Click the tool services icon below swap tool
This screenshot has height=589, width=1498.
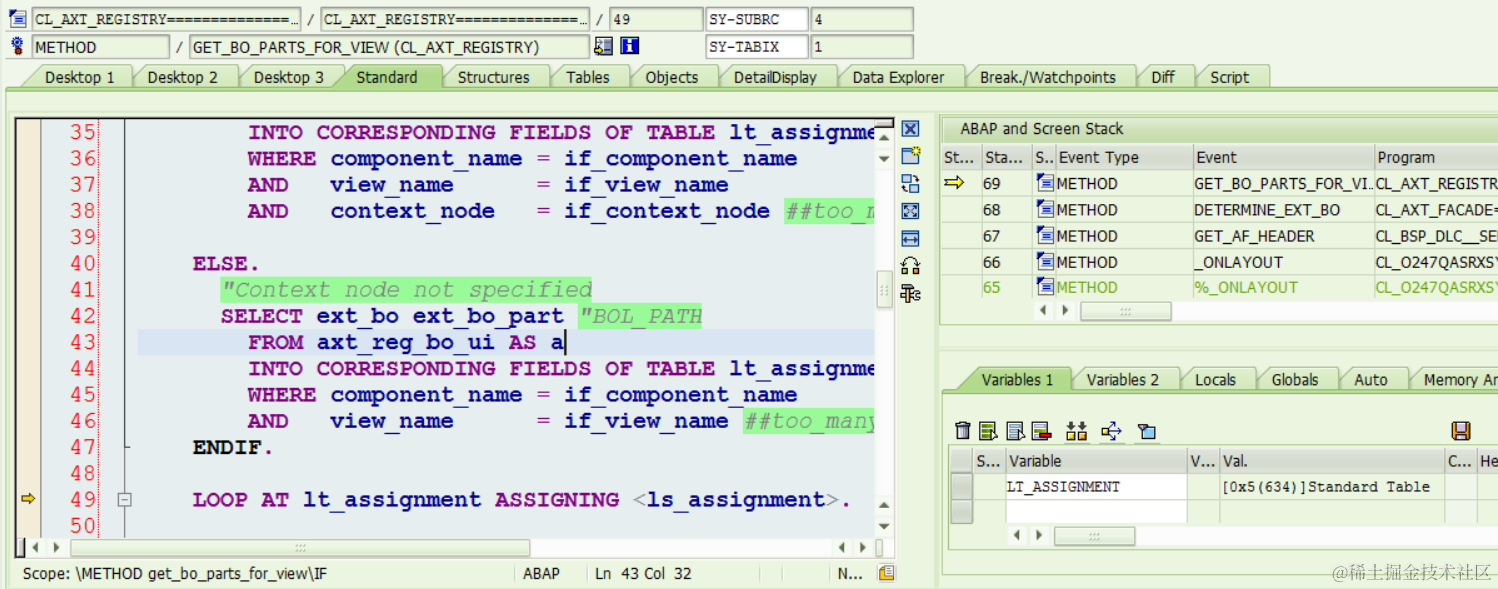point(910,293)
